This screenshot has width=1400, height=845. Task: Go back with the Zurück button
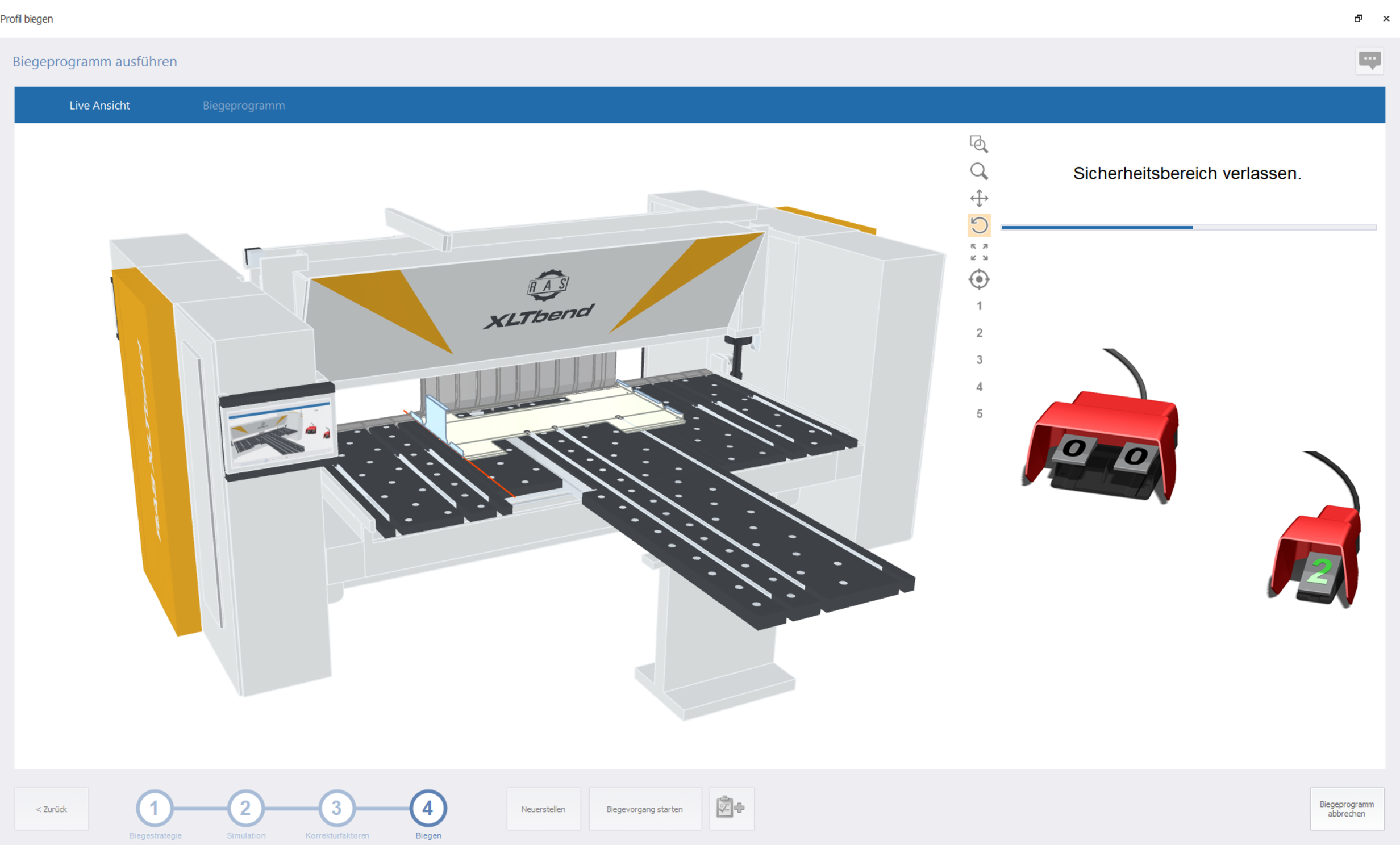tap(52, 809)
